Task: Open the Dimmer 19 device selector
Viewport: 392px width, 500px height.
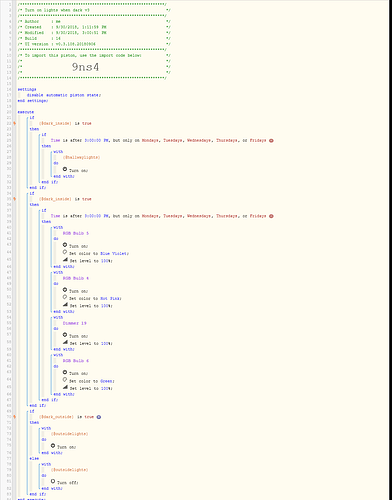Action: point(75,323)
